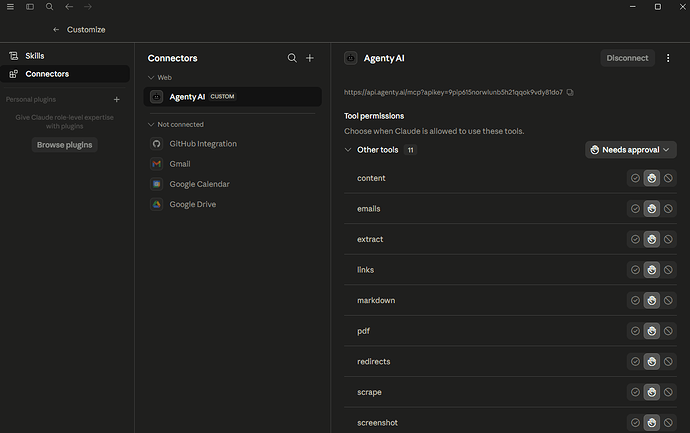Click the screenshot tool name
Screen dimensions: 690x433
click(378, 423)
